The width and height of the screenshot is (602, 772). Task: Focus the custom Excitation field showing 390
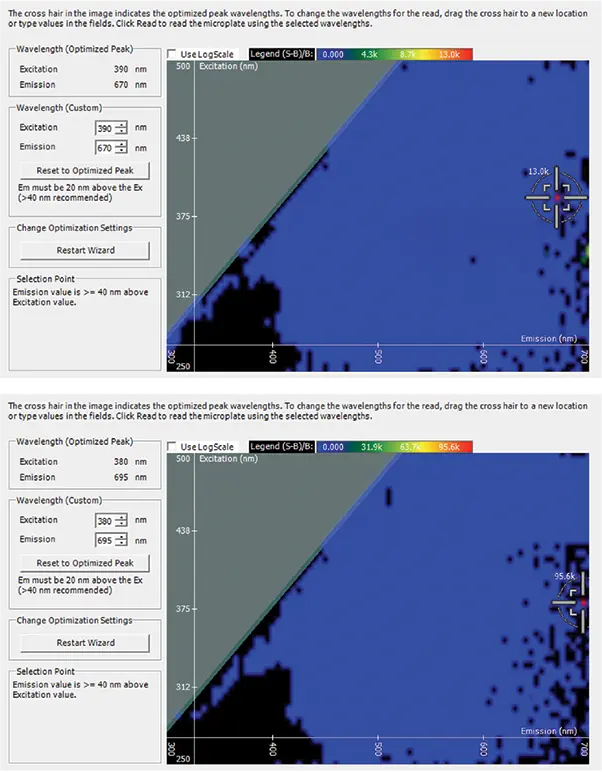tap(104, 128)
